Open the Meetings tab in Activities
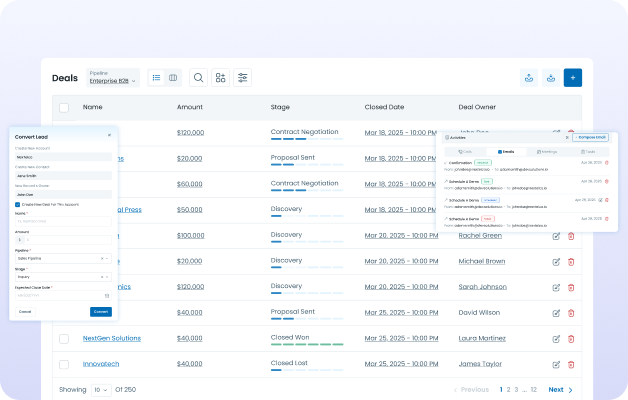The width and height of the screenshot is (628, 400). click(548, 151)
